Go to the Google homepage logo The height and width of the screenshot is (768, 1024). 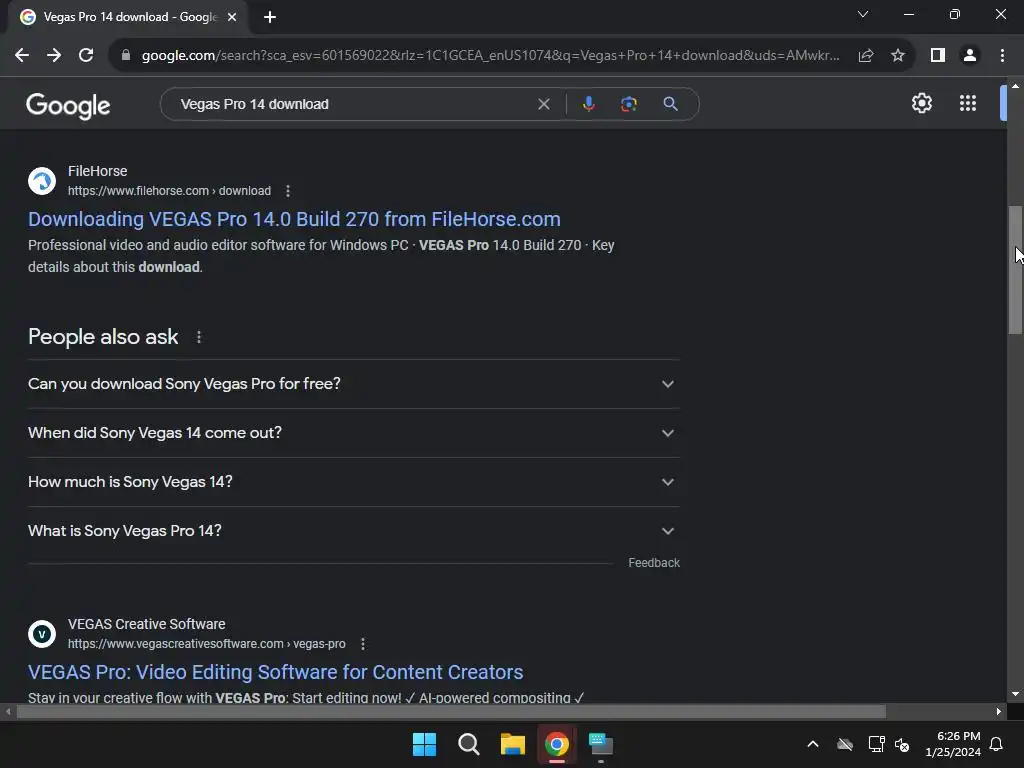68,105
